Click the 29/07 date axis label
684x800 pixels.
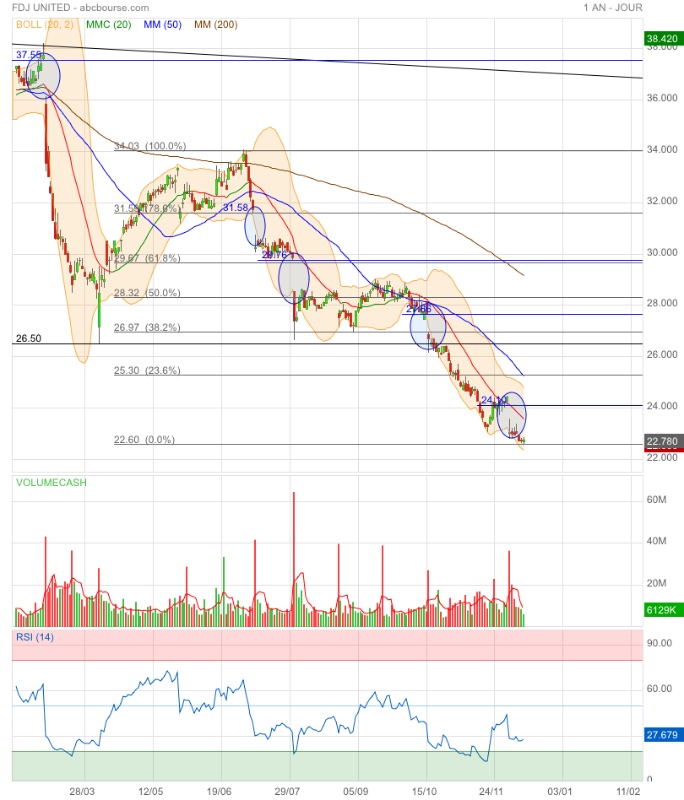(x=287, y=791)
